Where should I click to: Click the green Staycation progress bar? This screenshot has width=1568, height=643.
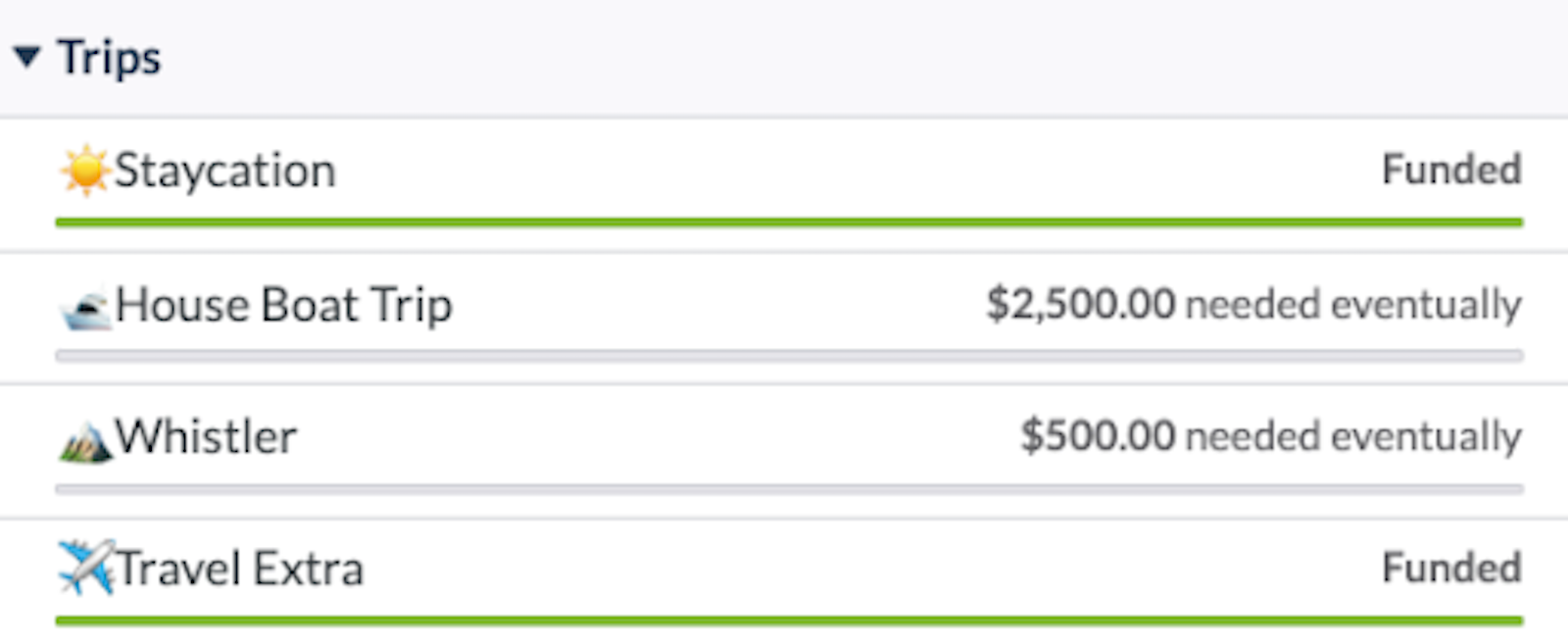coord(789,223)
